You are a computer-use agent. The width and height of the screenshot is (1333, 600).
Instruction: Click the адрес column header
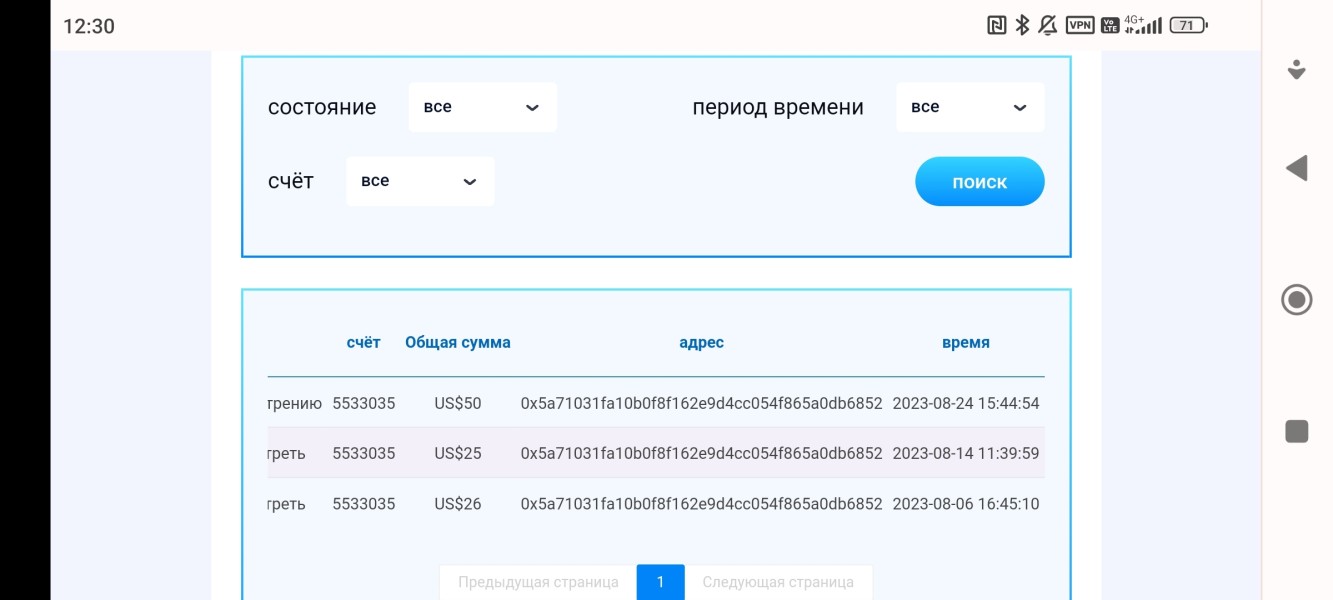click(701, 342)
